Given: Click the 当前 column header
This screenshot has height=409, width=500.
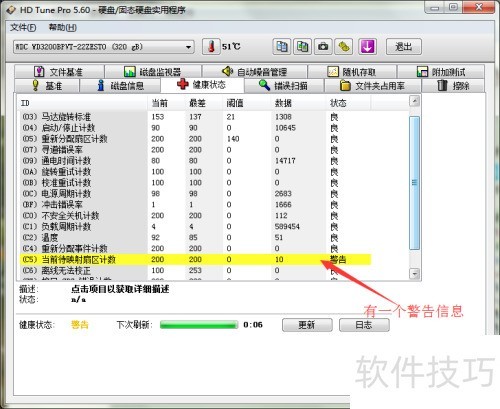Looking at the screenshot, I should (166, 103).
